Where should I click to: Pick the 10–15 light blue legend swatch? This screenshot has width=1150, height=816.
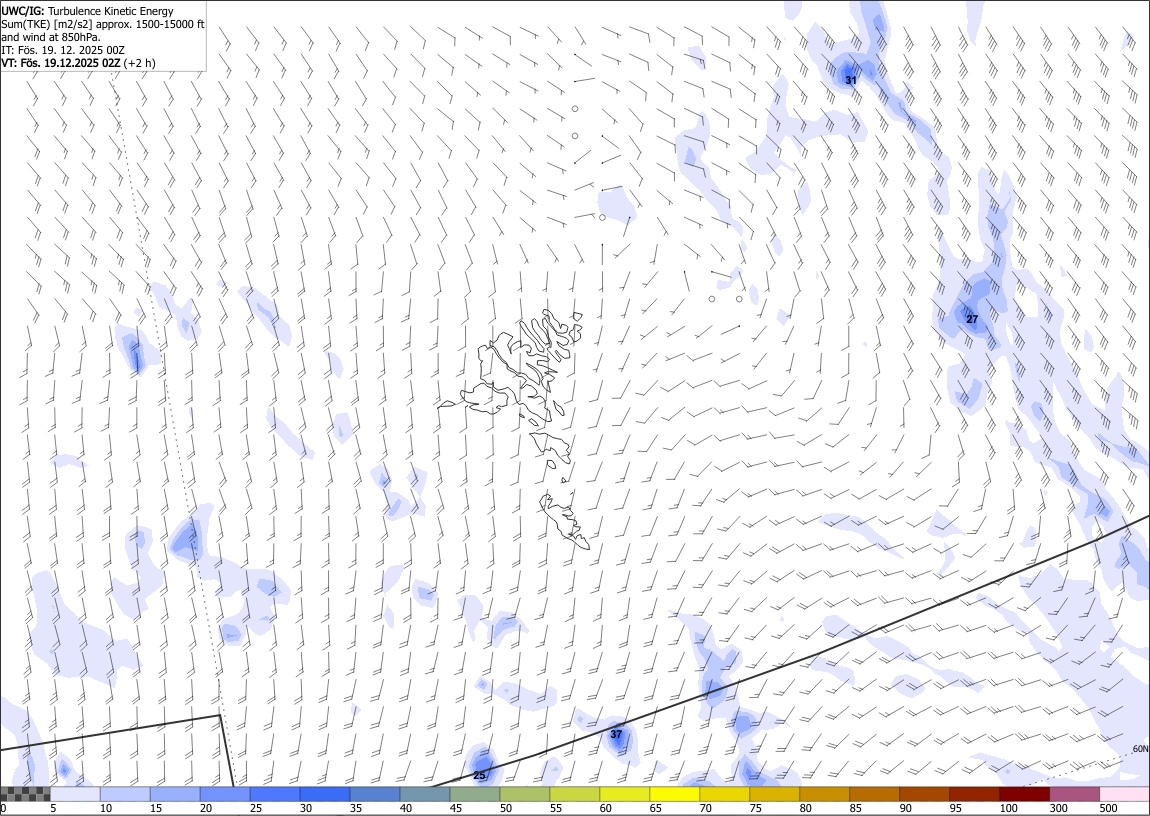[125, 794]
